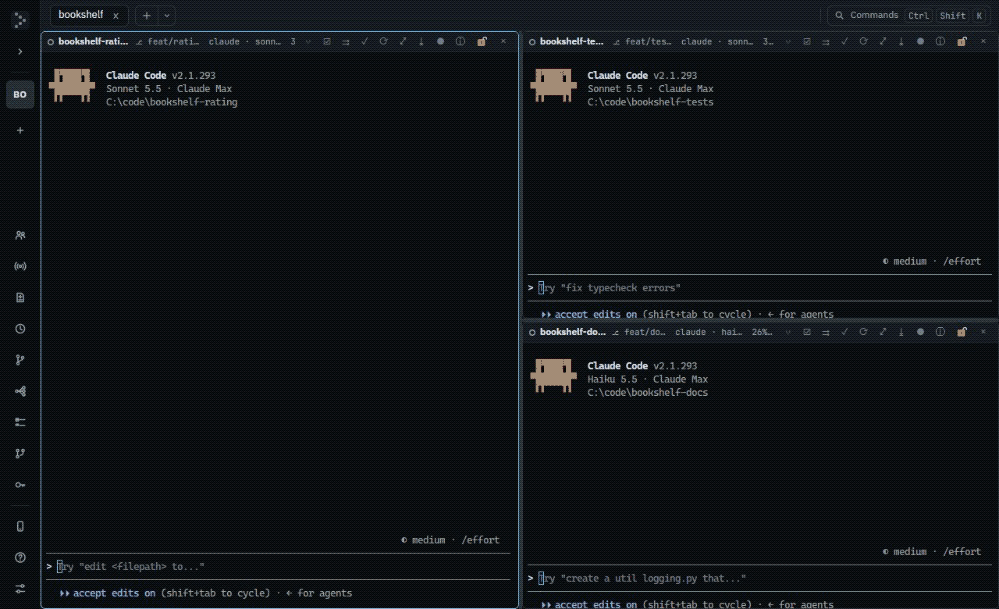Image resolution: width=999 pixels, height=609 pixels.
Task: Click the download arrow icon in bookshelf-rati pane
Action: click(421, 41)
